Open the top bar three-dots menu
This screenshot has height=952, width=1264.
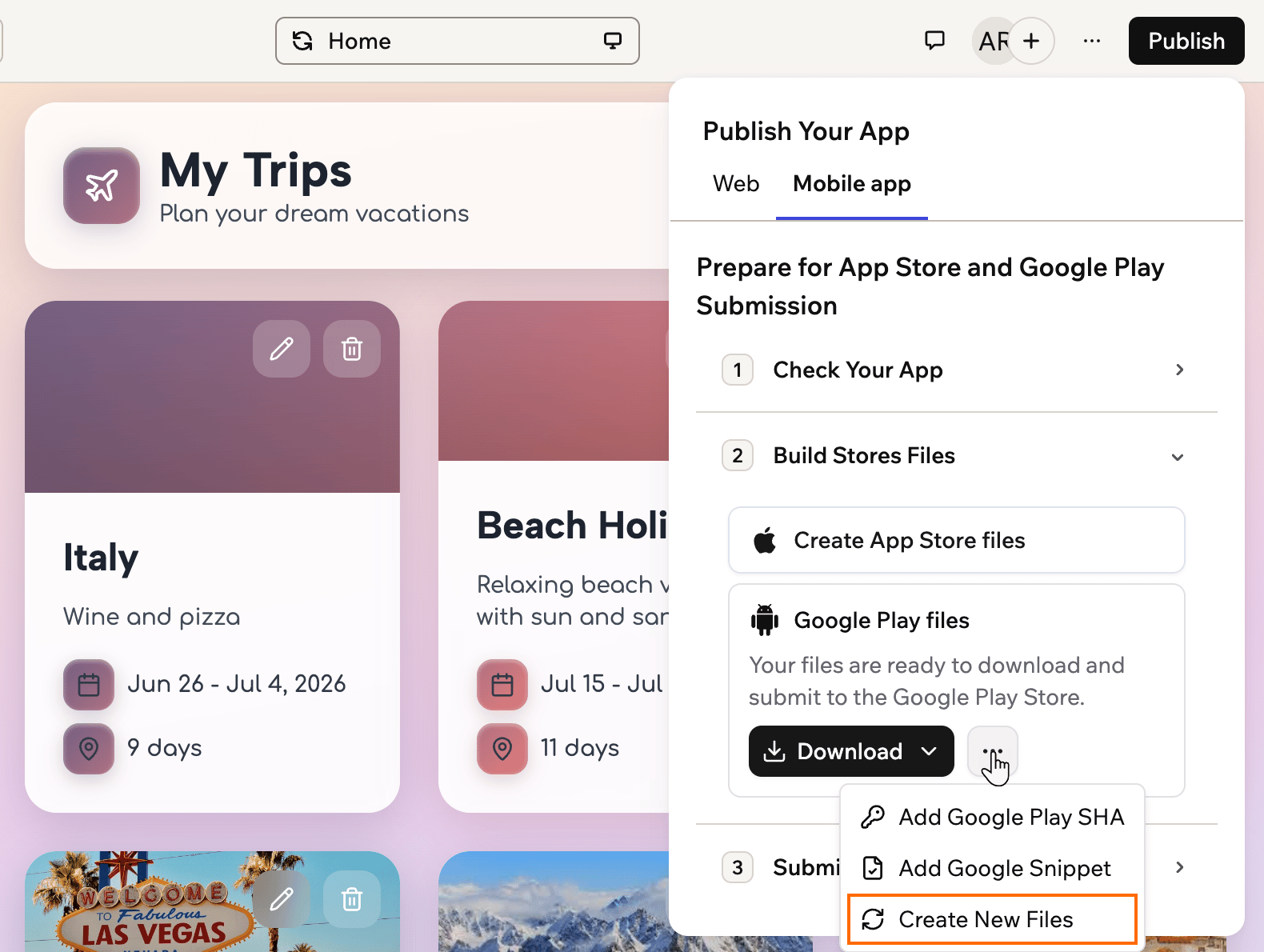point(1092,41)
